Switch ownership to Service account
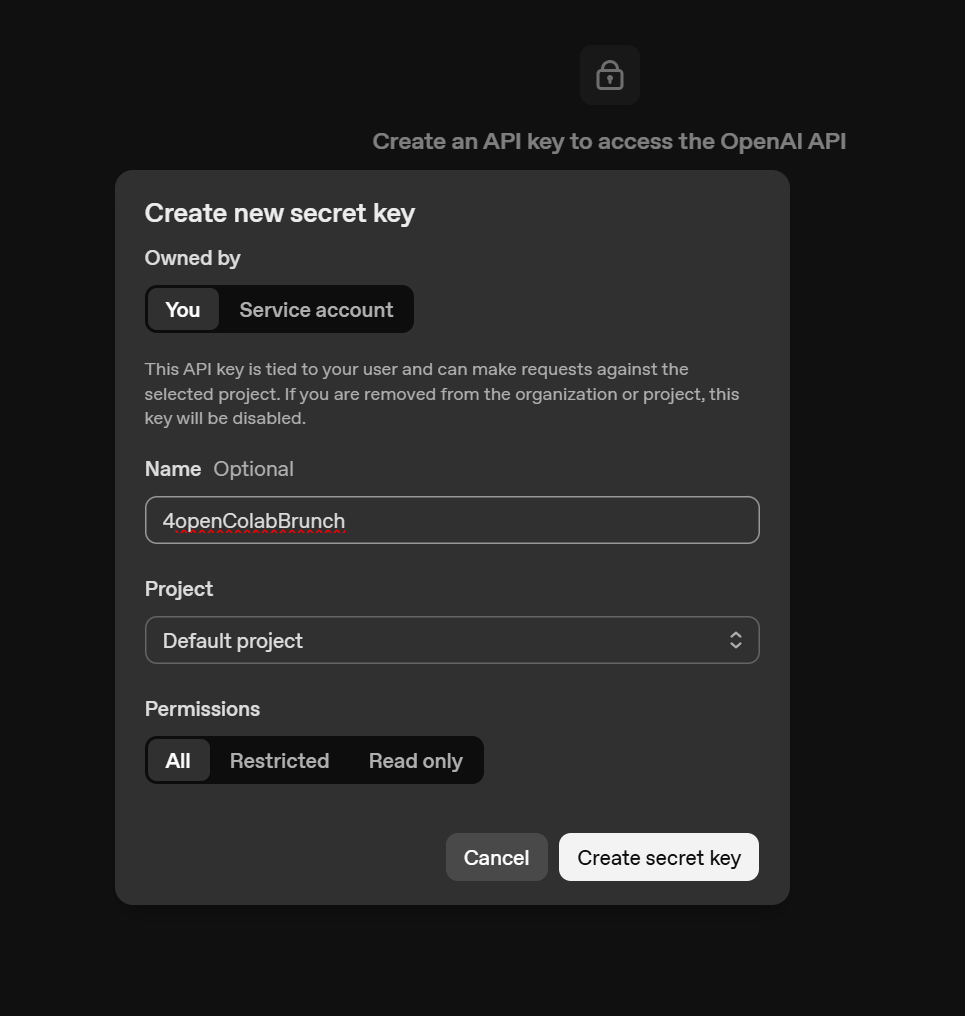The width and height of the screenshot is (965, 1016). (316, 310)
